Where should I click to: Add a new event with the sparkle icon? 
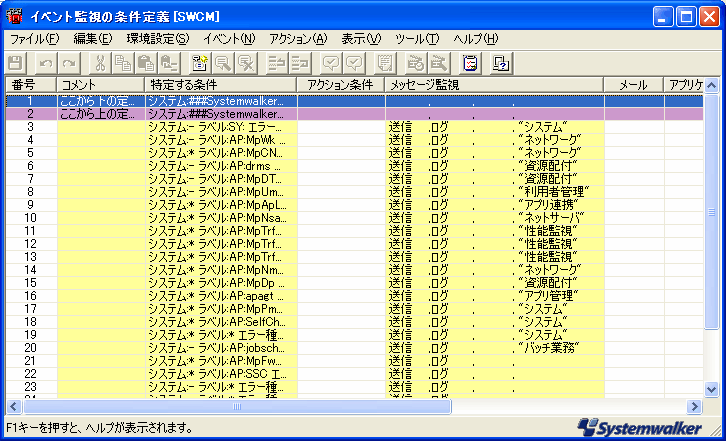[x=200, y=63]
